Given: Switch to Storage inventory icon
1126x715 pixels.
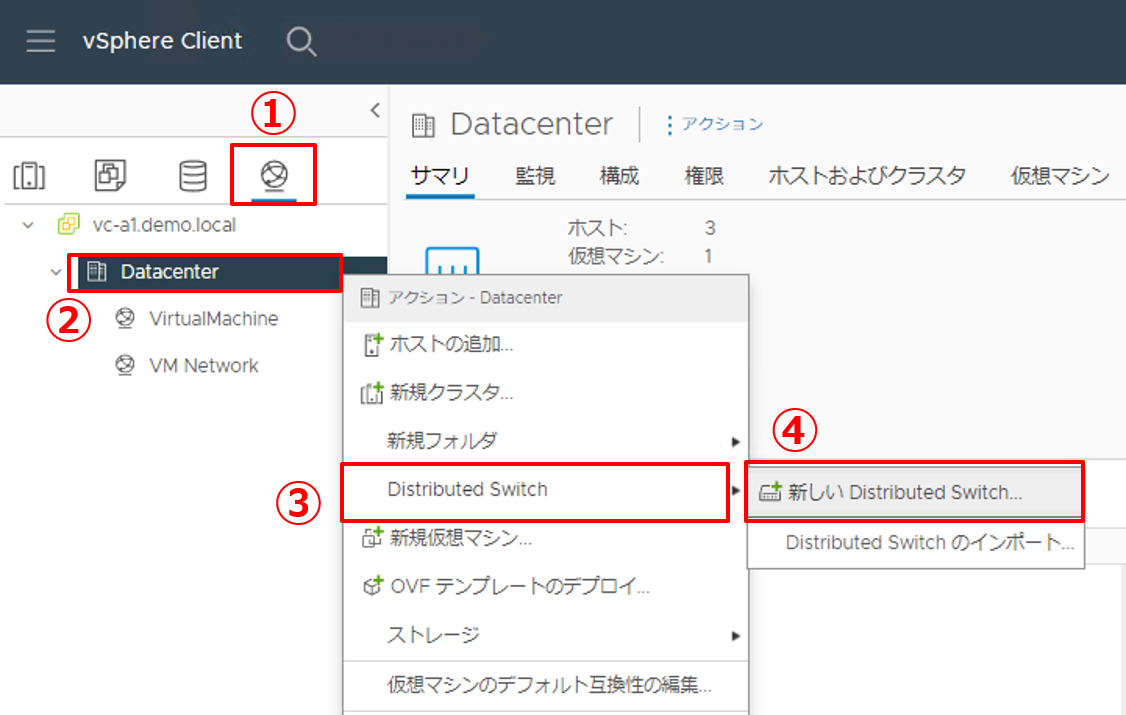Looking at the screenshot, I should [x=192, y=175].
